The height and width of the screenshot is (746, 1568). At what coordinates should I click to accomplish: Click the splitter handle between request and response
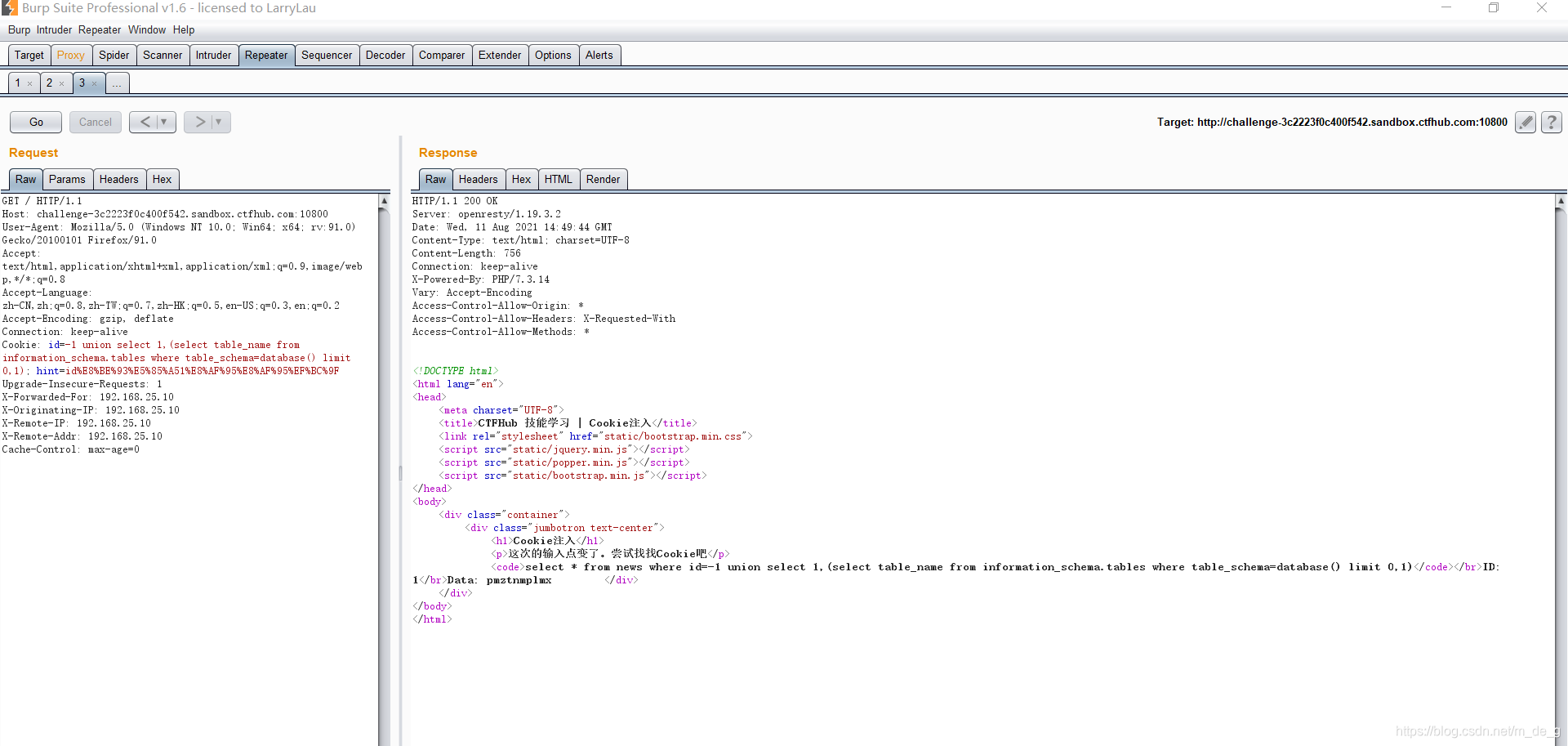coord(400,472)
